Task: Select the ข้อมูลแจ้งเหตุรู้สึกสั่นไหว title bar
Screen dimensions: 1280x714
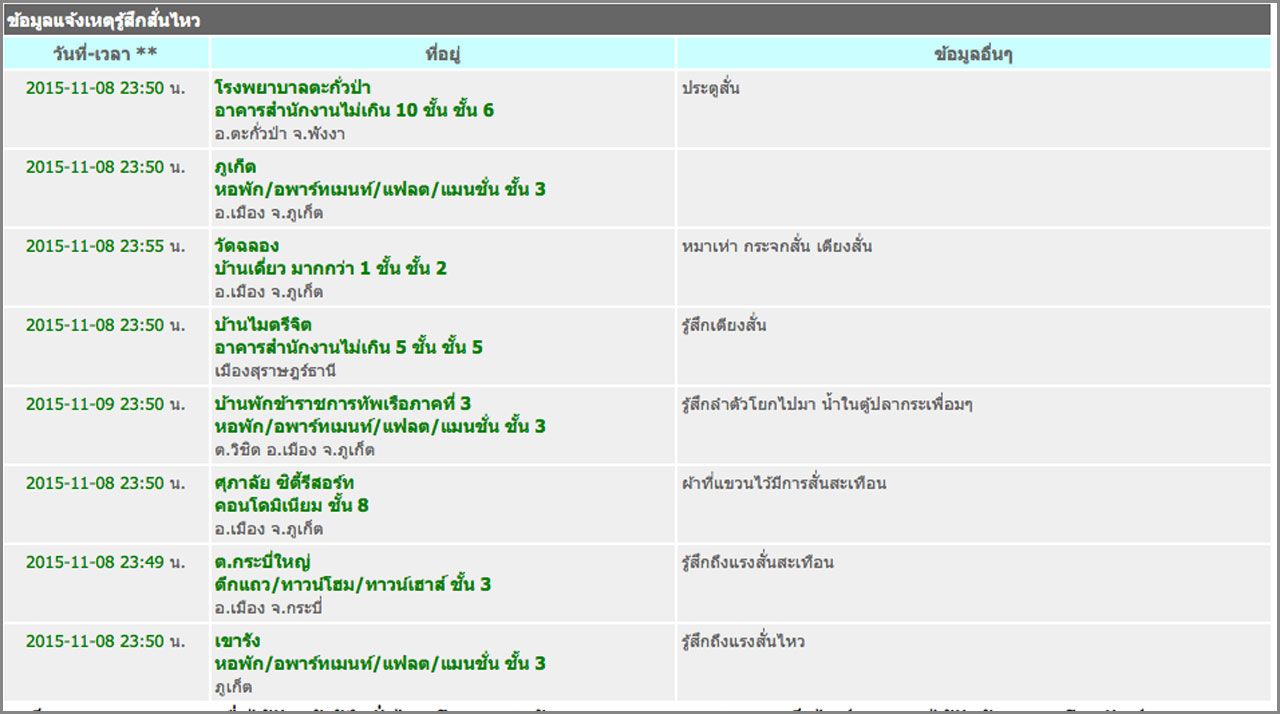Action: (104, 20)
